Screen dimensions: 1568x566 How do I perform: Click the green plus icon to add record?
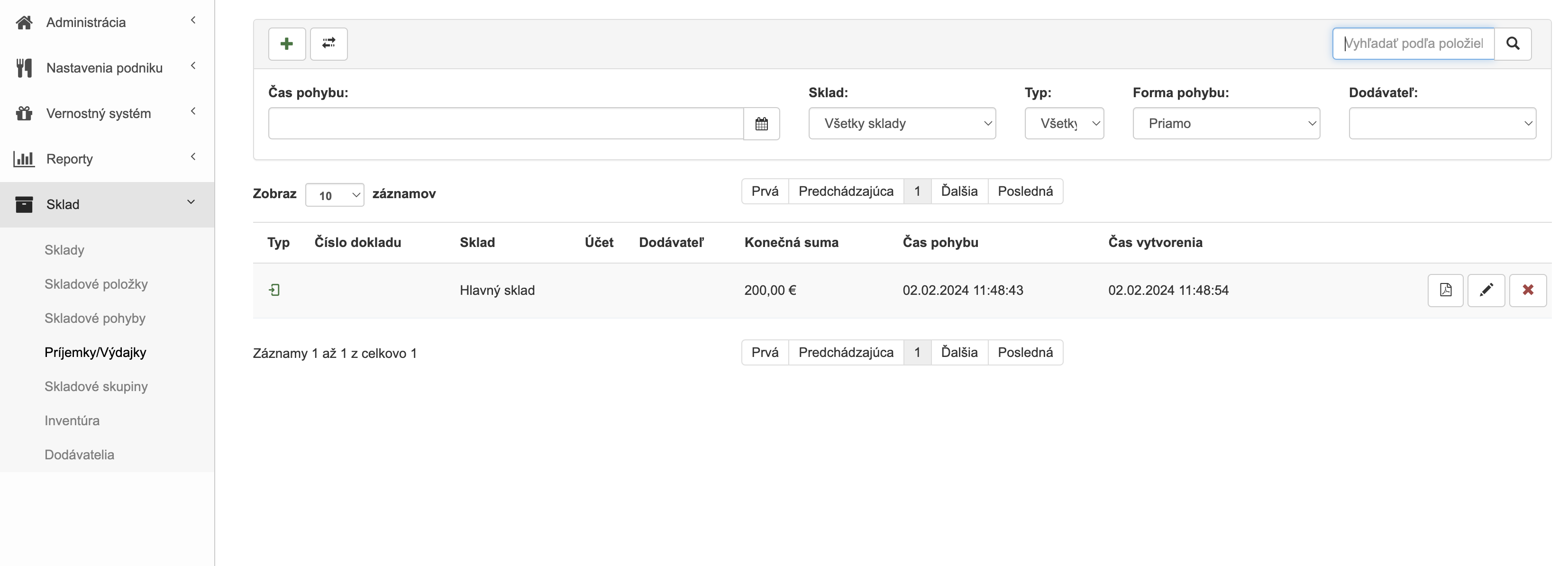click(287, 43)
